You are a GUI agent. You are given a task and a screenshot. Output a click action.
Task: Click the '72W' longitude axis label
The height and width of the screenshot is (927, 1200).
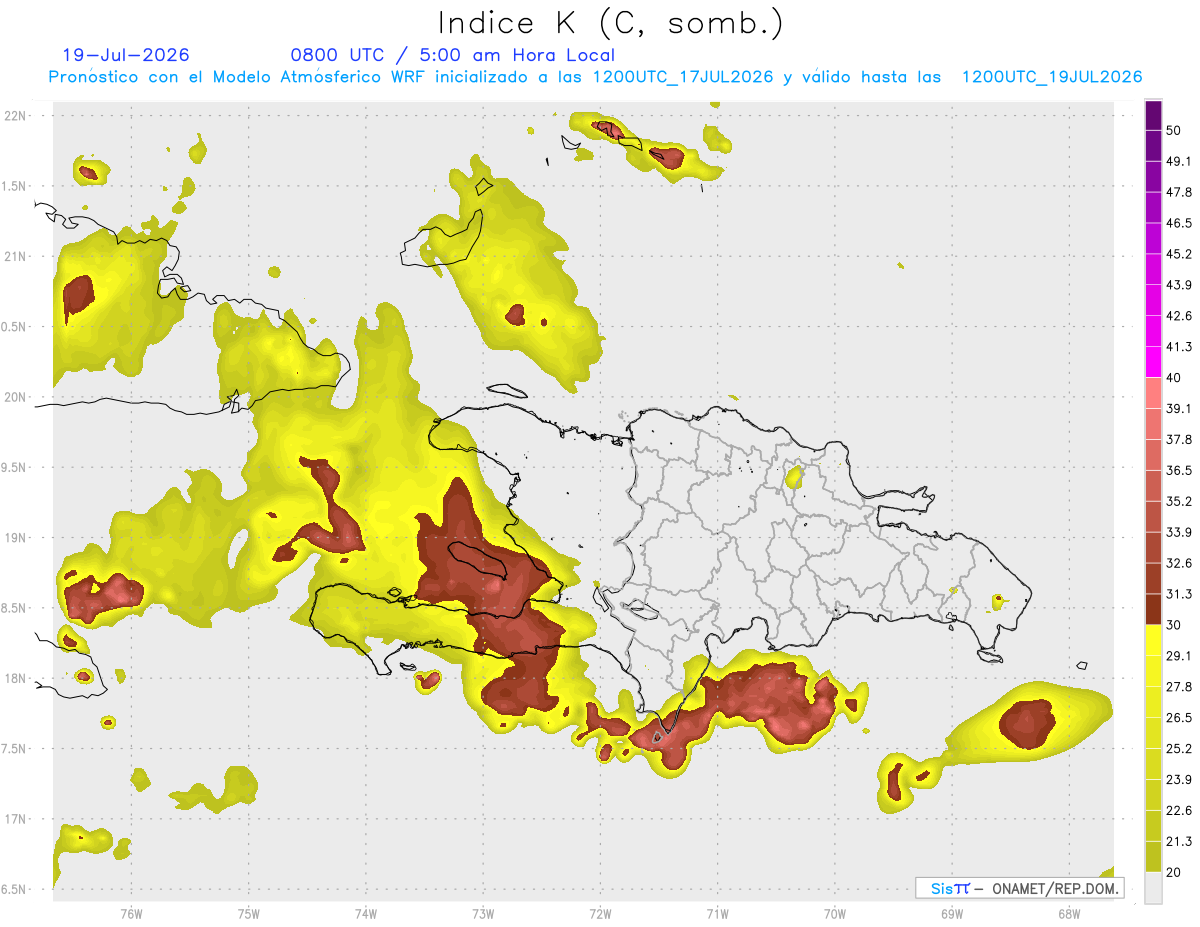(600, 913)
